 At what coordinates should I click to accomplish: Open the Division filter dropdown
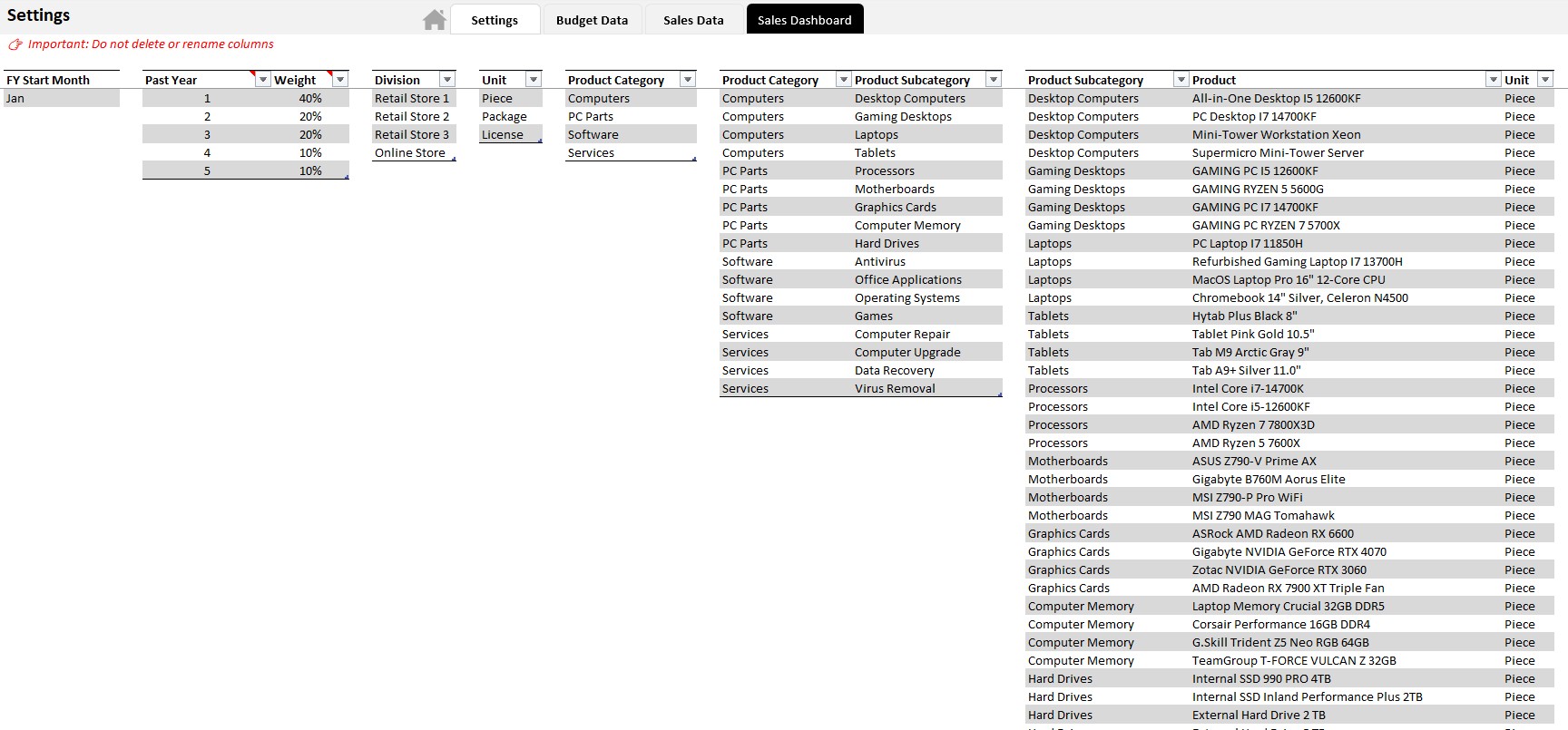(x=447, y=80)
